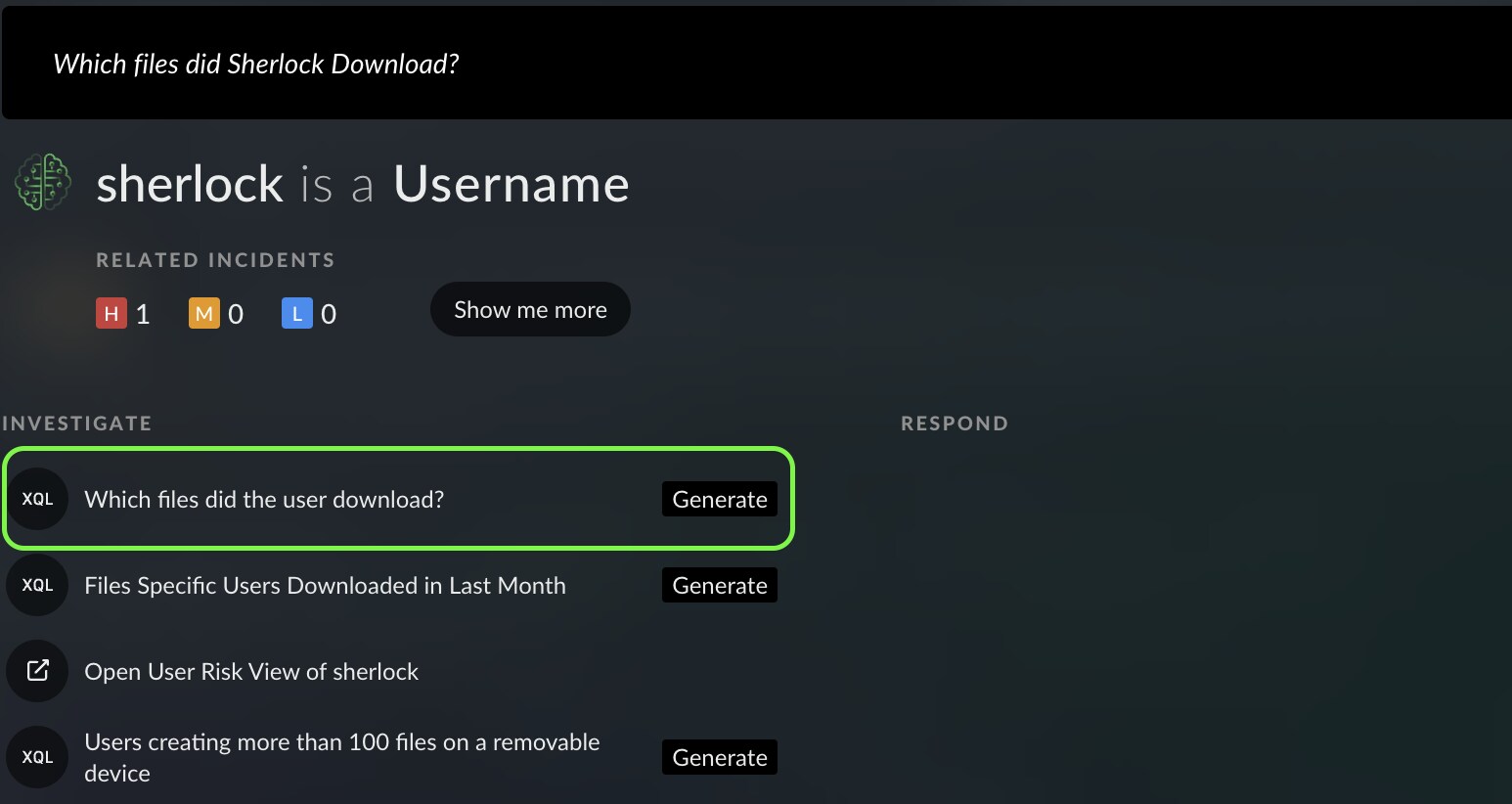
Task: Select the red High severity incidents badge
Action: tap(111, 314)
